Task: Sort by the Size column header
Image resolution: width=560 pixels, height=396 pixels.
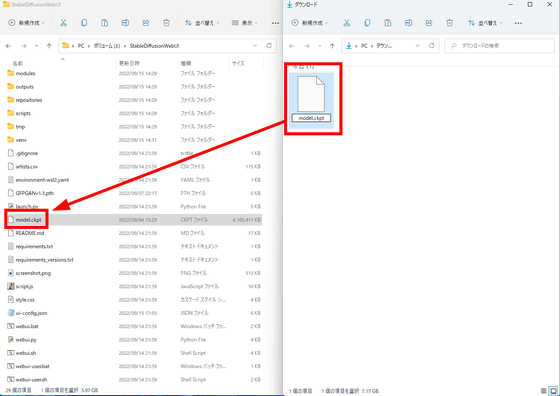Action: (x=238, y=63)
